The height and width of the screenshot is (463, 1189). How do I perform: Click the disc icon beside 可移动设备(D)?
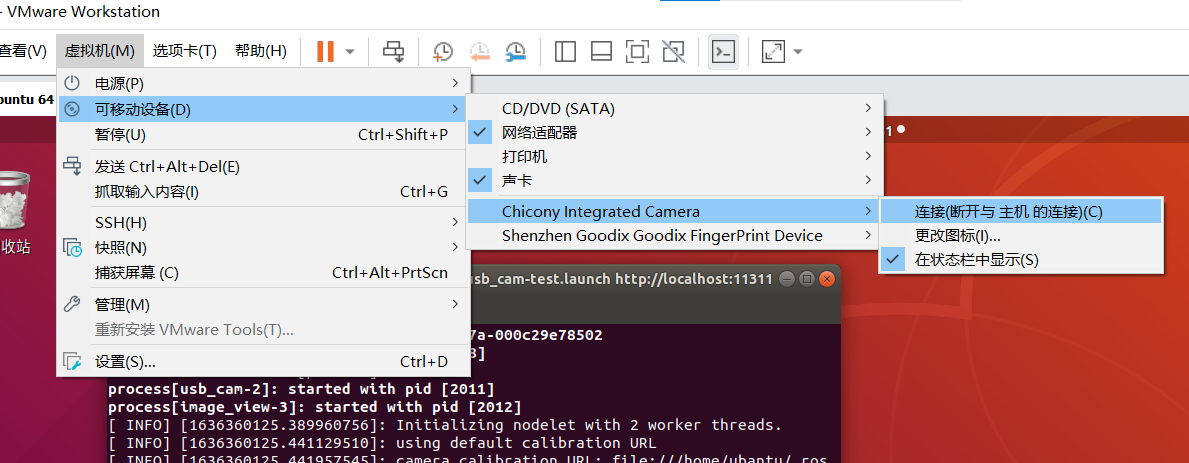pyautogui.click(x=72, y=109)
